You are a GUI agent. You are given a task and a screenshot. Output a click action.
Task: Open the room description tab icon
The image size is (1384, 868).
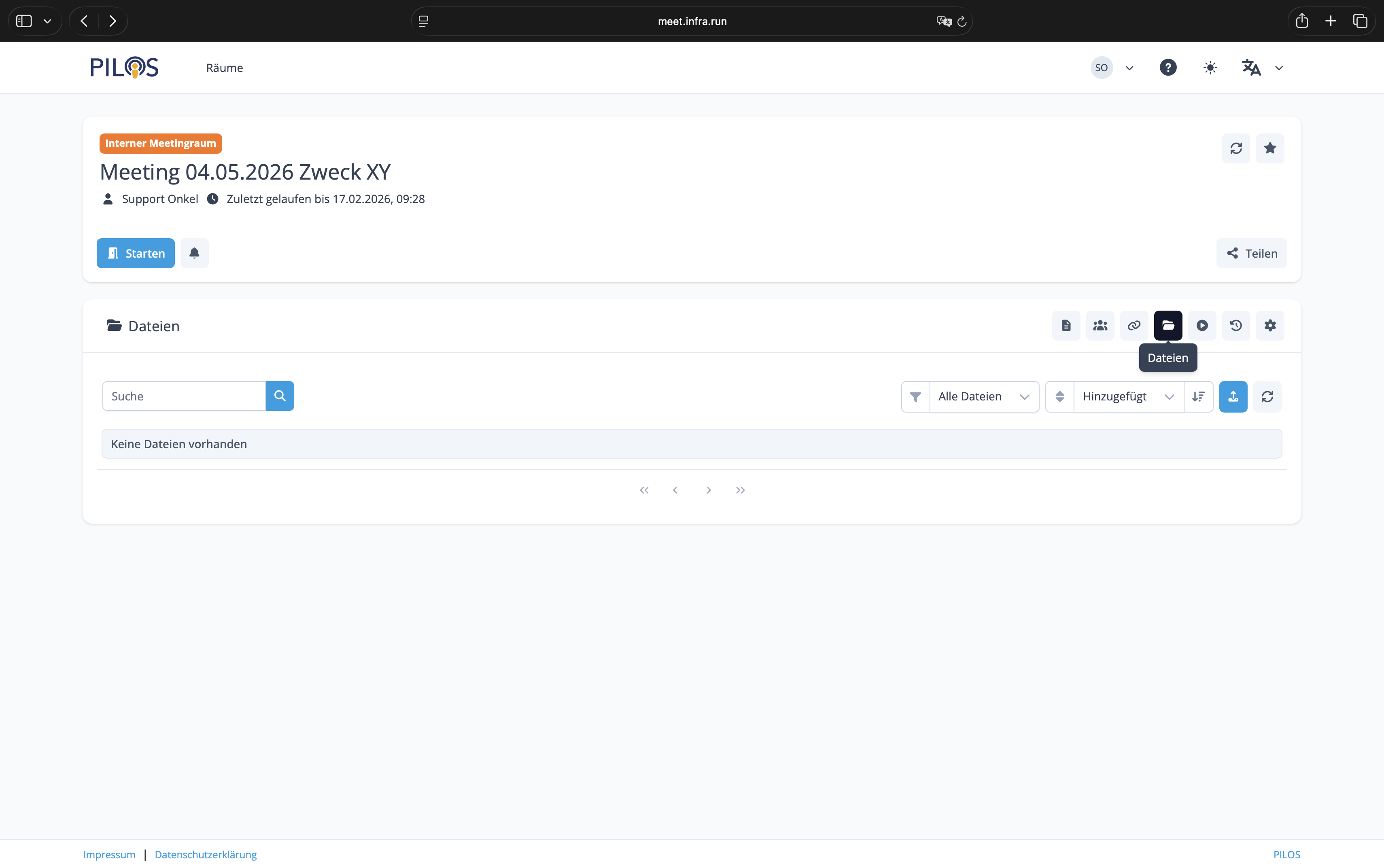tap(1066, 326)
